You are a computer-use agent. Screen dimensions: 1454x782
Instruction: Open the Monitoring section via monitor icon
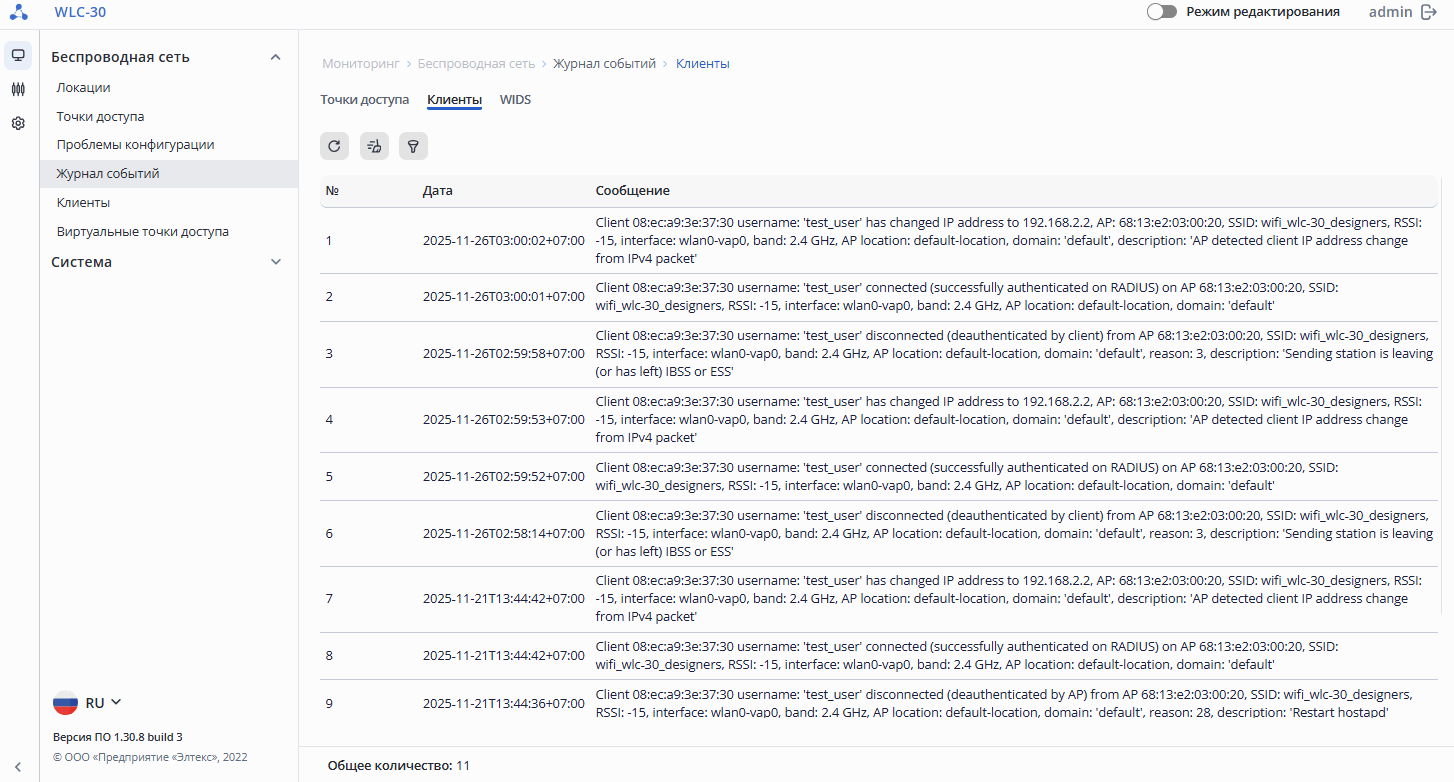pyautogui.click(x=18, y=55)
